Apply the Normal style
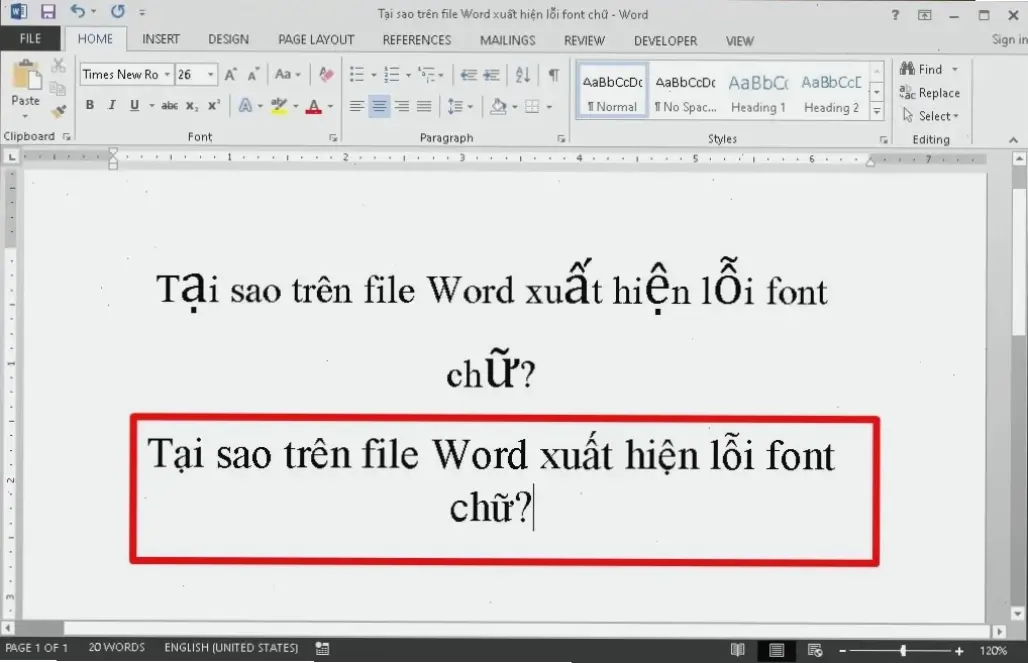Viewport: 1028px width, 663px height. click(x=612, y=92)
